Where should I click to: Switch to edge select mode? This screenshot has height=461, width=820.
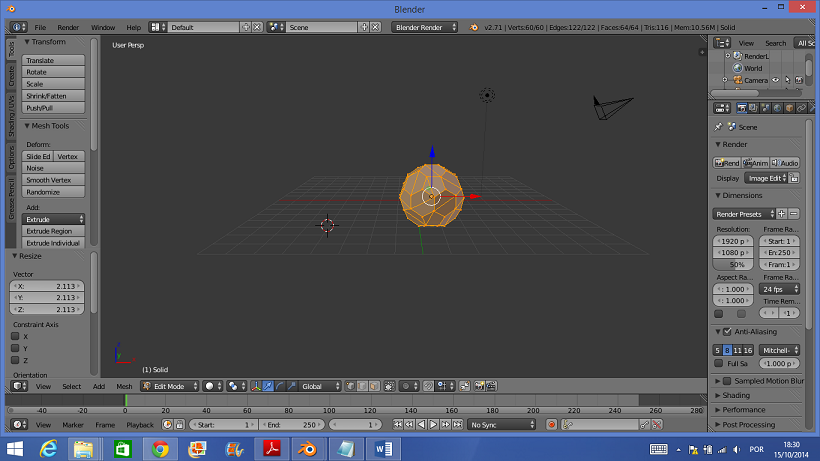pyautogui.click(x=362, y=386)
